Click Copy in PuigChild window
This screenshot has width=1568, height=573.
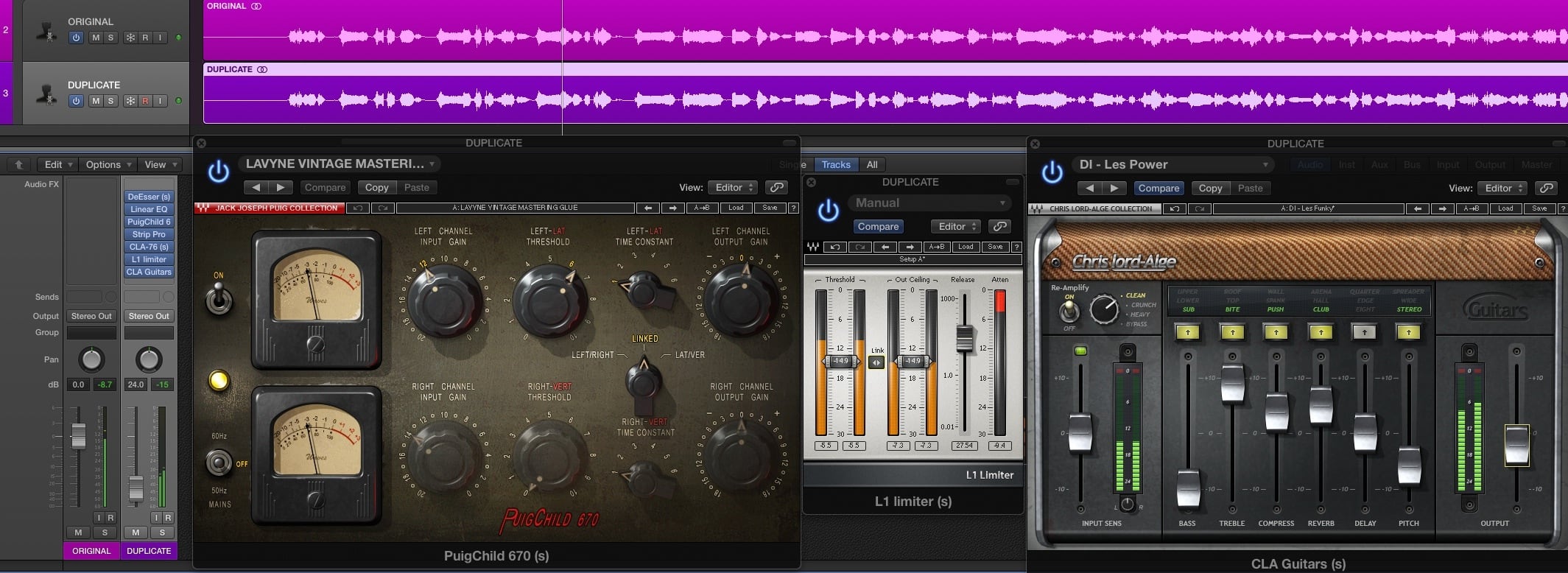tap(376, 187)
